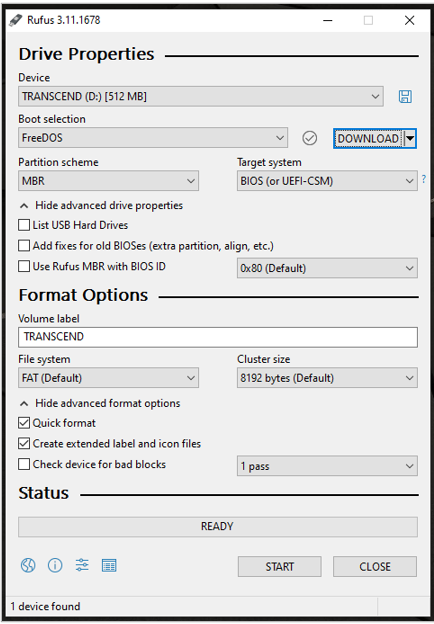The image size is (434, 624).
Task: Click the Volume label text field
Action: click(218, 337)
